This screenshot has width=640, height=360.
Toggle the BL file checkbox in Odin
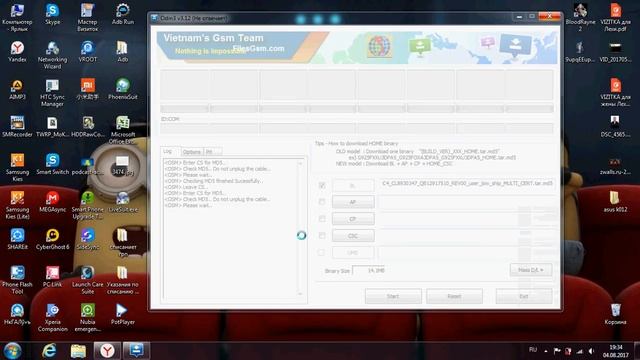tap(322, 185)
